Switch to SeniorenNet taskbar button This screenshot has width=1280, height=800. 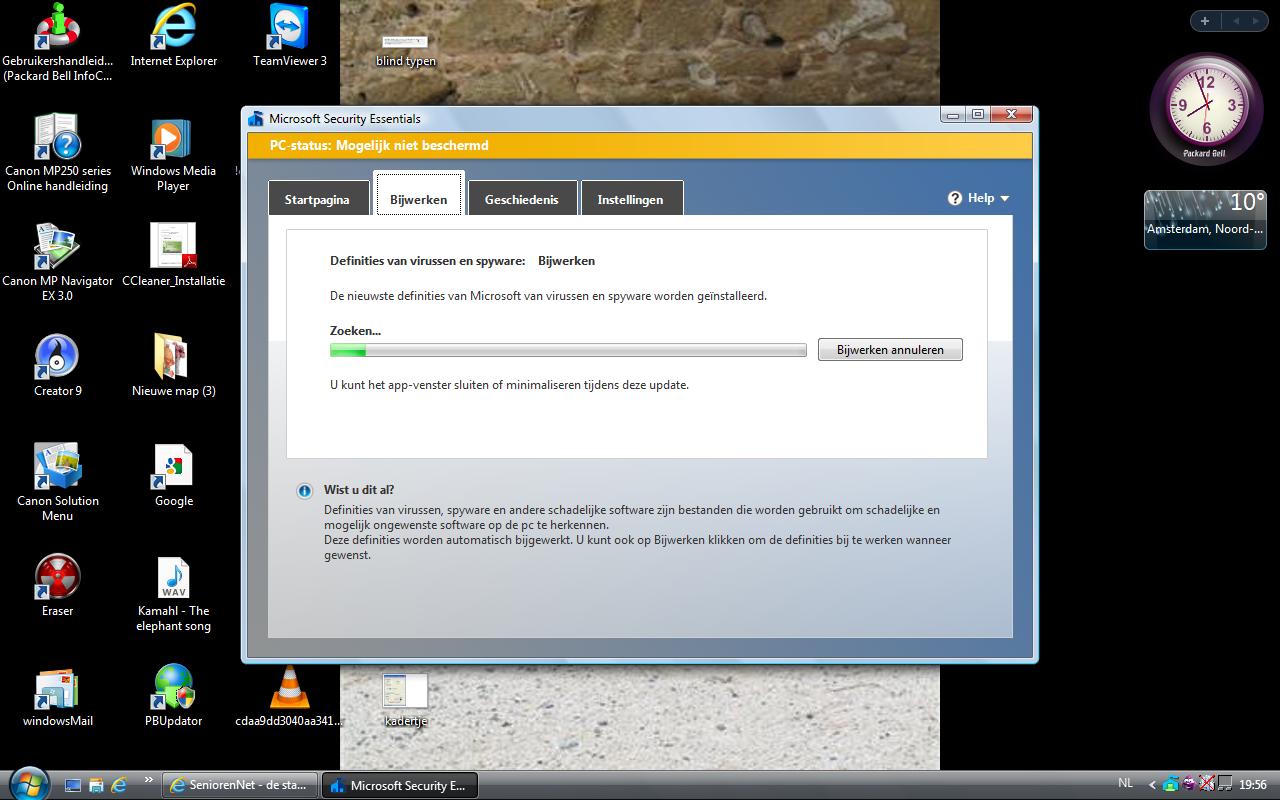(x=240, y=785)
